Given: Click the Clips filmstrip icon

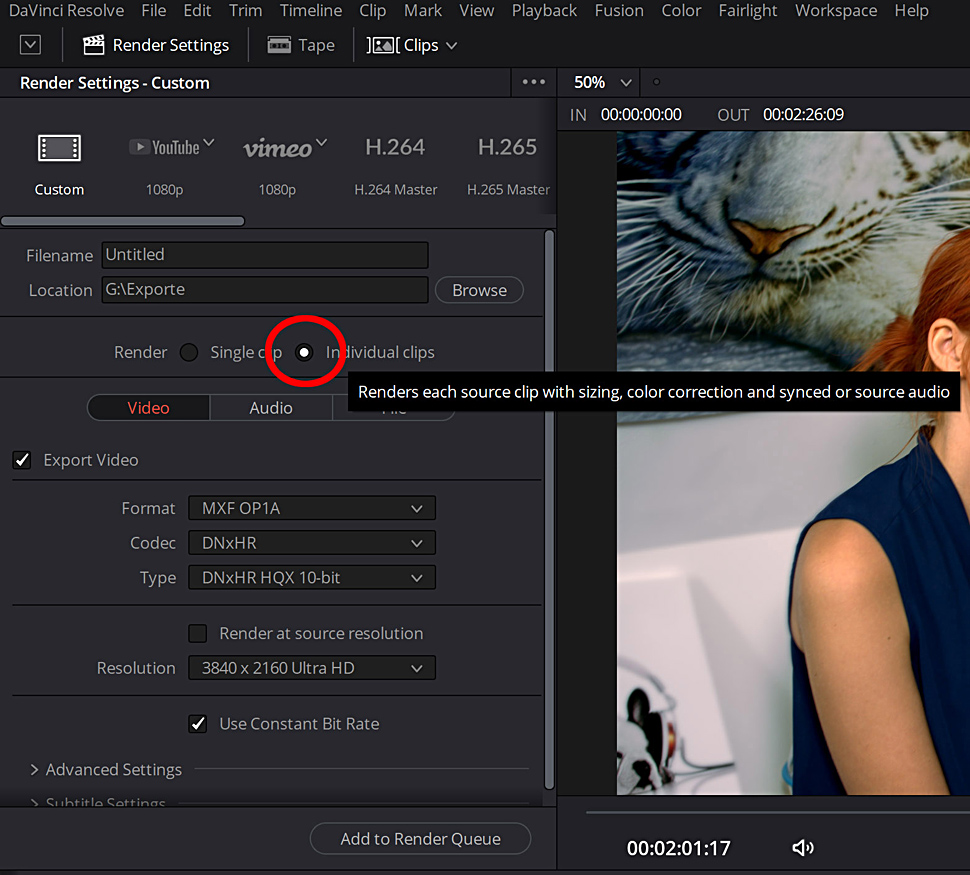Looking at the screenshot, I should 384,45.
